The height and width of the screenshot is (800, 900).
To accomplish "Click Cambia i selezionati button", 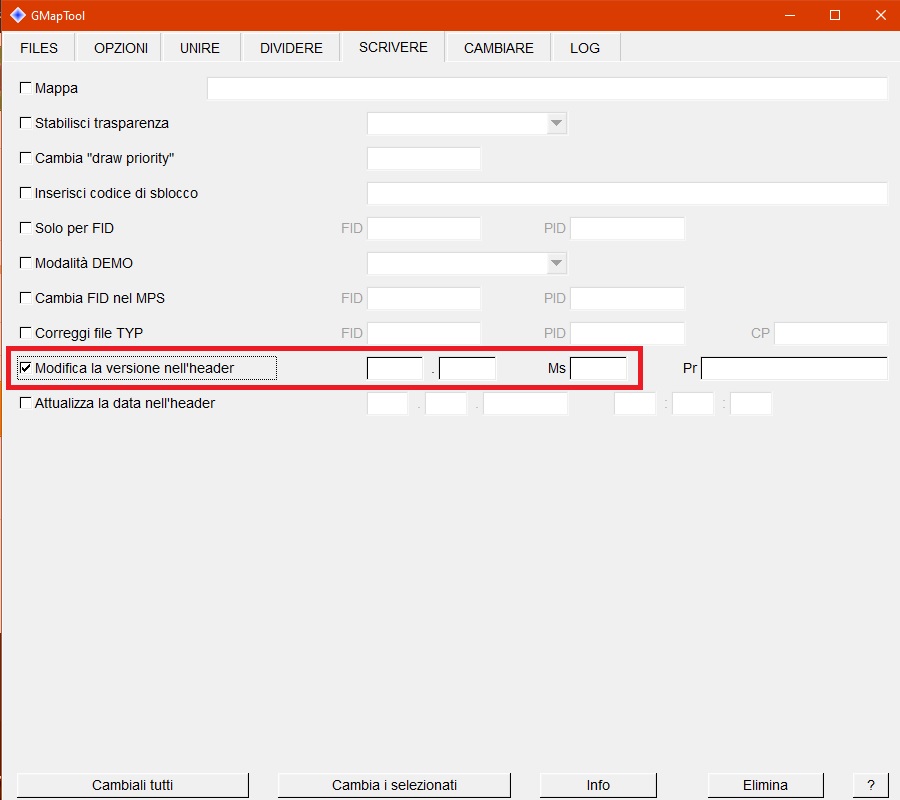I will (394, 785).
